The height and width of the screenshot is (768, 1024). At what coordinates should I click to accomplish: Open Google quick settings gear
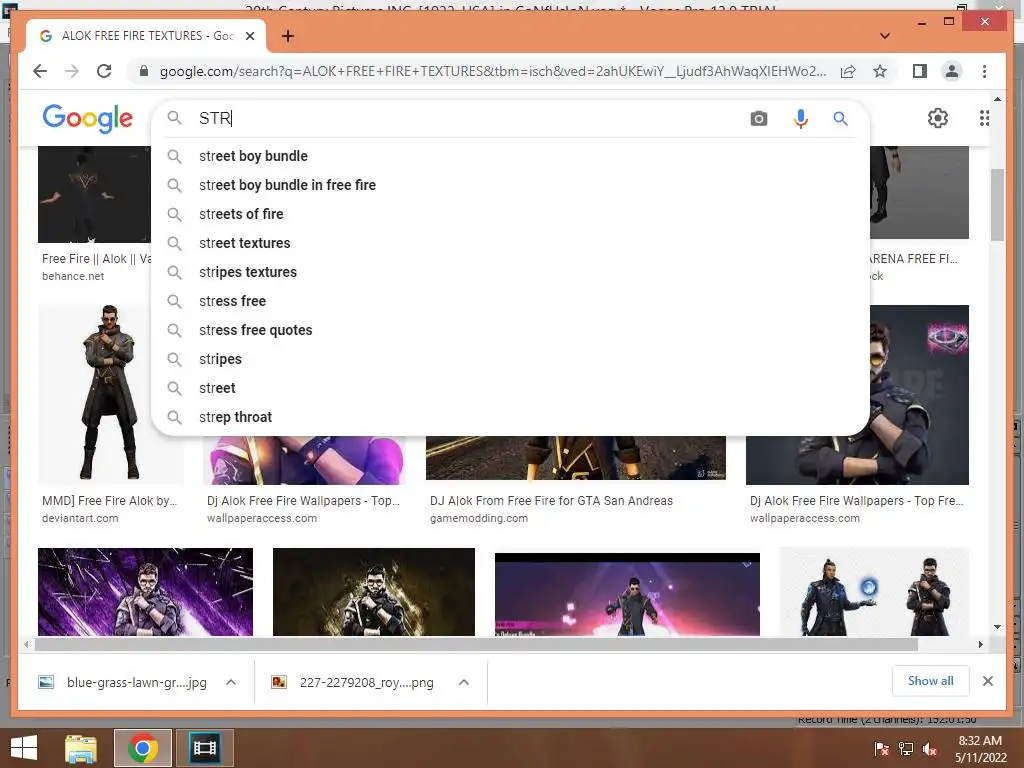pyautogui.click(x=937, y=118)
